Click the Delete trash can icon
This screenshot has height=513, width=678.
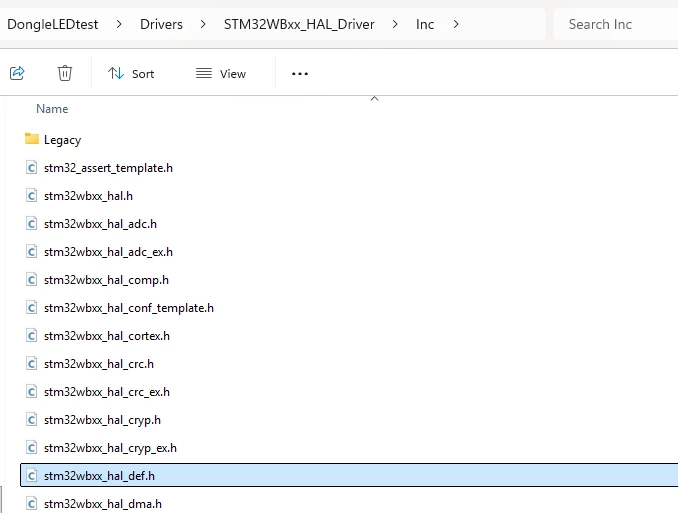tap(65, 73)
